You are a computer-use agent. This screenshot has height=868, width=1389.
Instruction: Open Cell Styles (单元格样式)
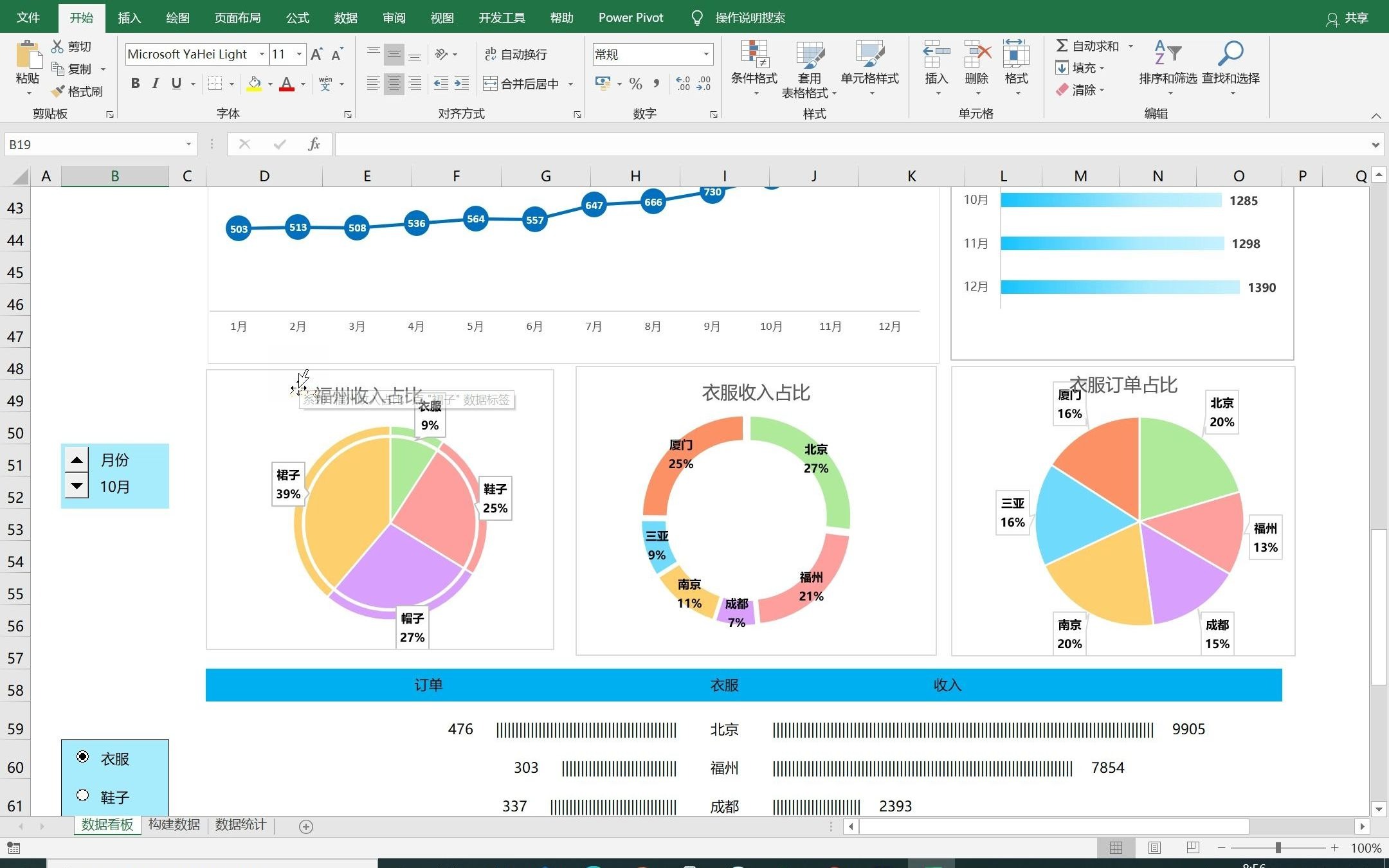click(x=869, y=68)
